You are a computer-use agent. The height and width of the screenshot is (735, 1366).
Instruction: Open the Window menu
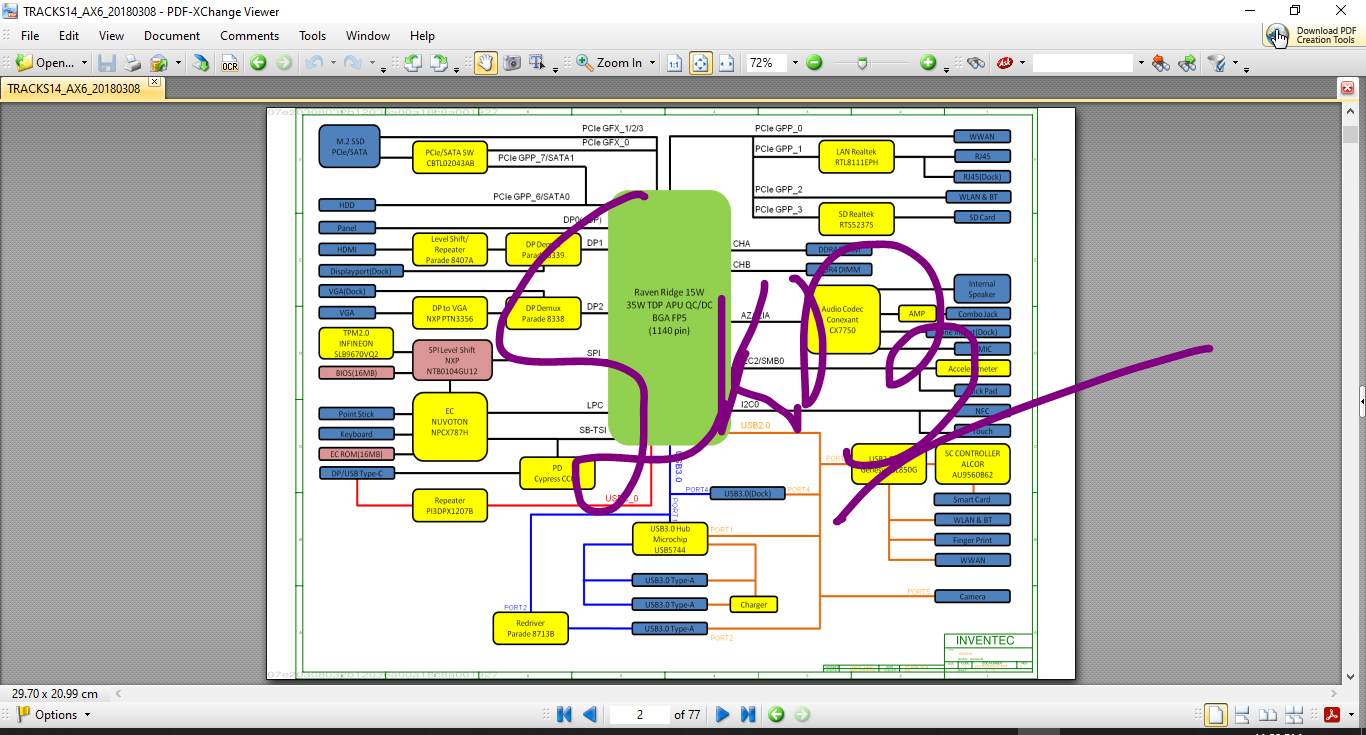click(368, 36)
